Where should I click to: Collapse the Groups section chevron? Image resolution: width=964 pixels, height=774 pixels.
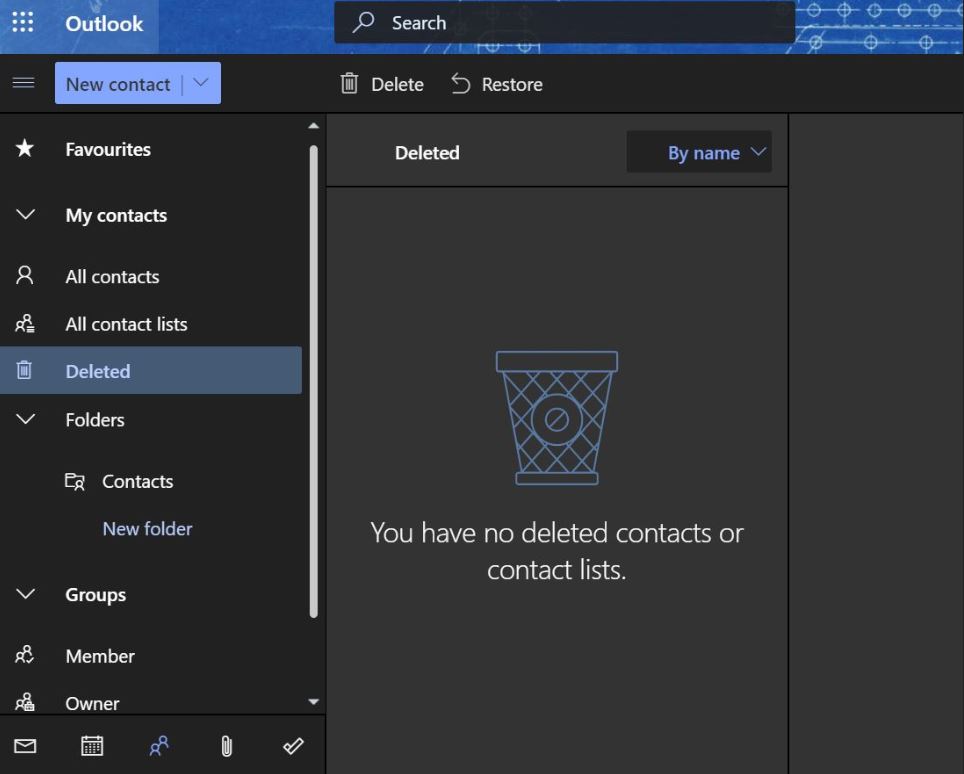click(x=25, y=594)
